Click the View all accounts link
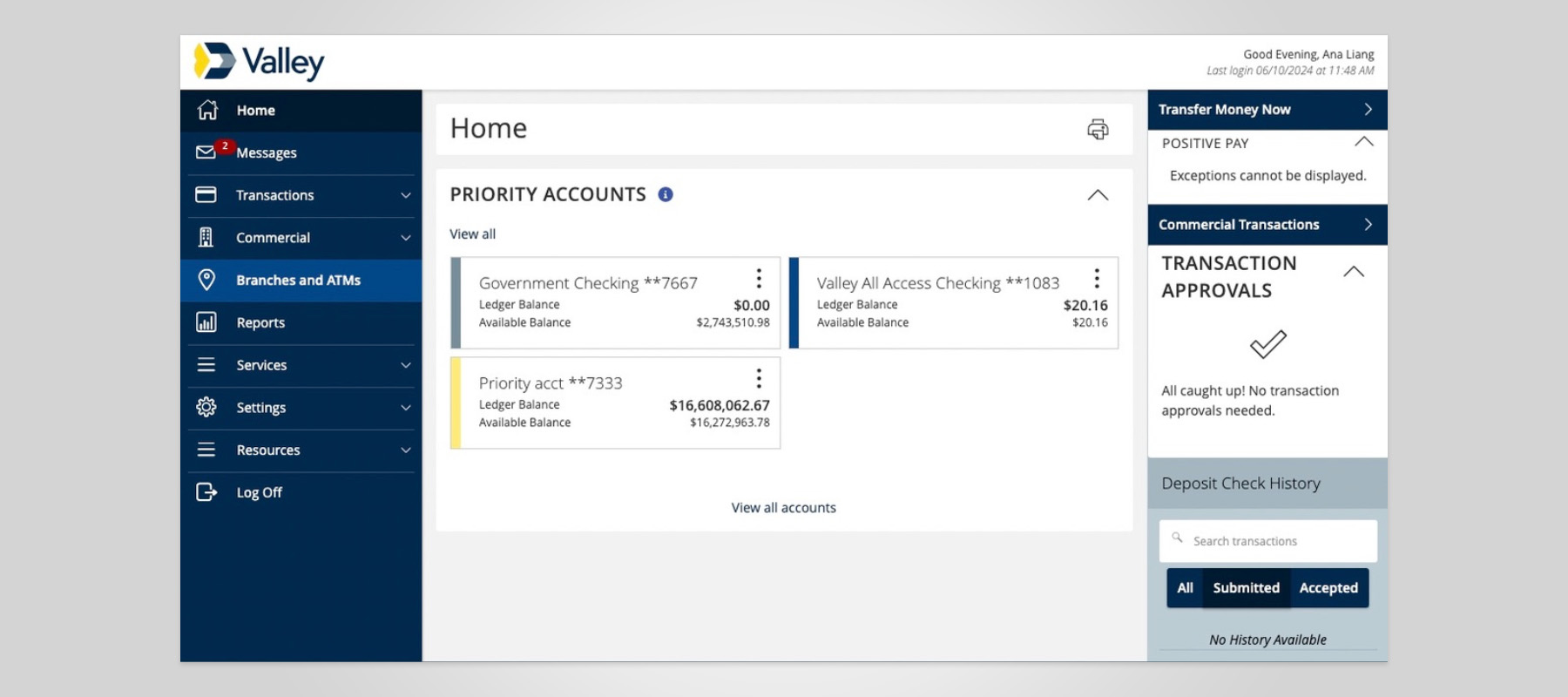This screenshot has width=1568, height=697. [784, 508]
